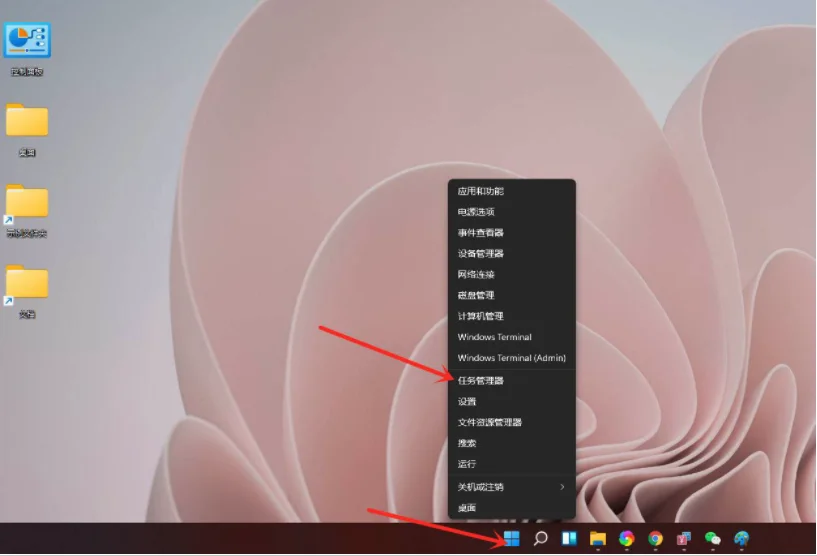This screenshot has height=556, width=817.
Task: Click the Windows Start button
Action: point(511,539)
